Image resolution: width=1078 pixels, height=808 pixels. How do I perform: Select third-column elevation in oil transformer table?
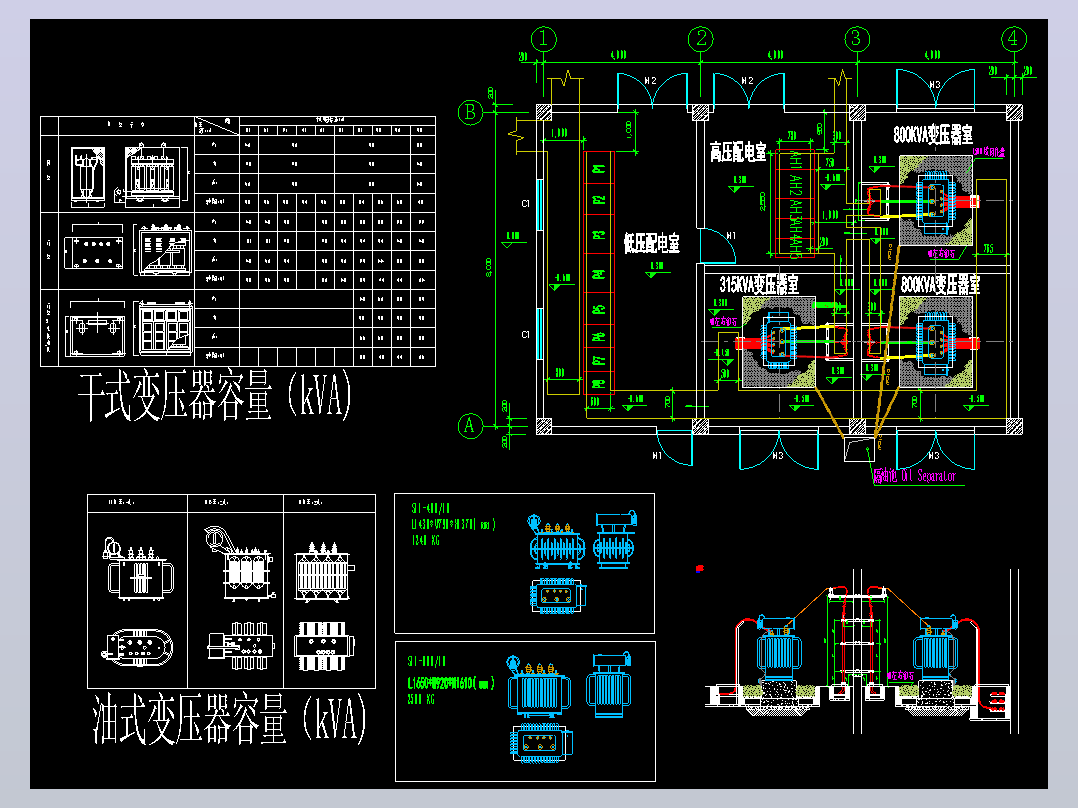(324, 572)
